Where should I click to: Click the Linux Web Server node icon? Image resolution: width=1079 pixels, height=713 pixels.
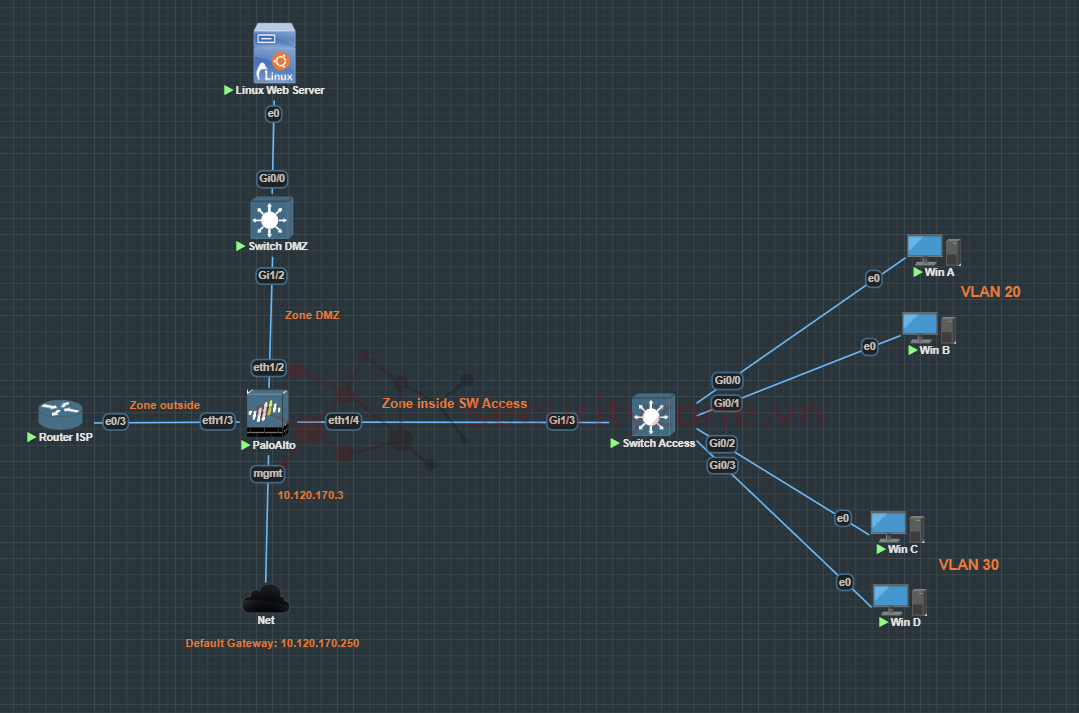point(273,55)
